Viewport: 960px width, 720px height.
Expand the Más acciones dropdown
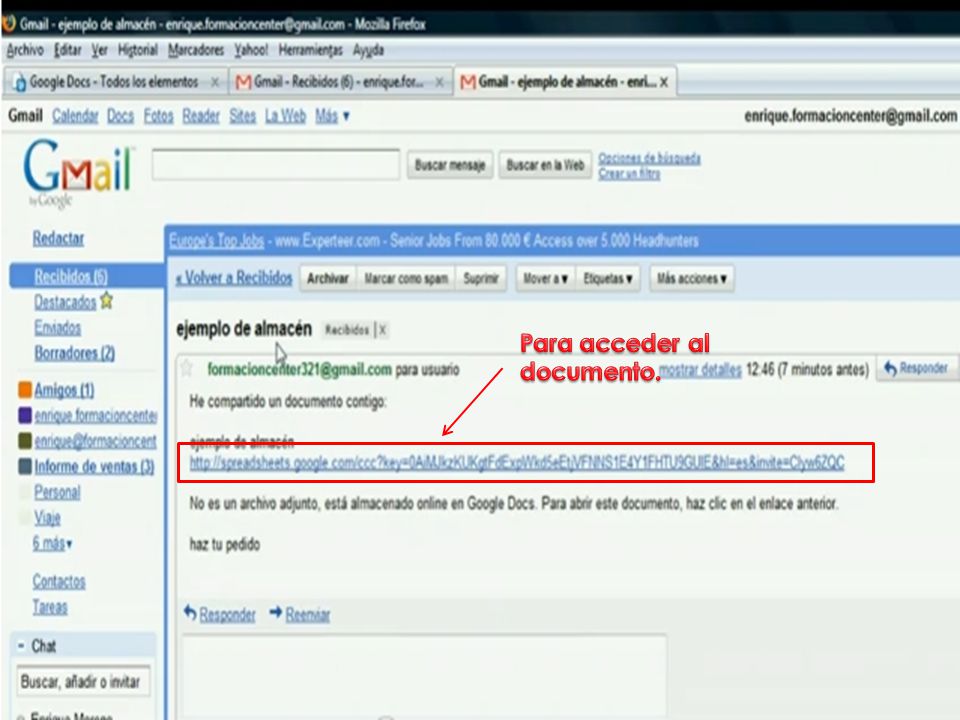click(692, 279)
